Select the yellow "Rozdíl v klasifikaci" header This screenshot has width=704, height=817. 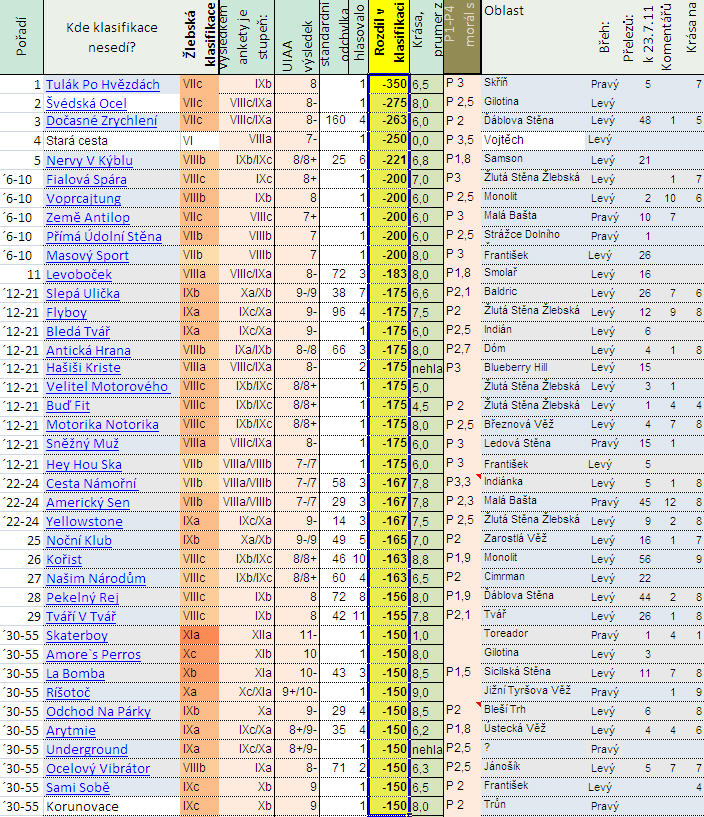[x=388, y=37]
